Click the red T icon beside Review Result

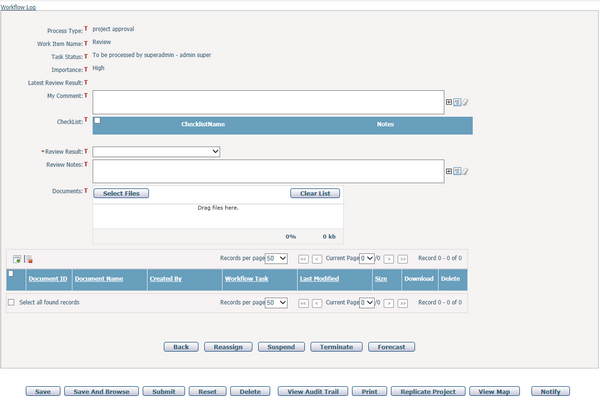[86, 151]
